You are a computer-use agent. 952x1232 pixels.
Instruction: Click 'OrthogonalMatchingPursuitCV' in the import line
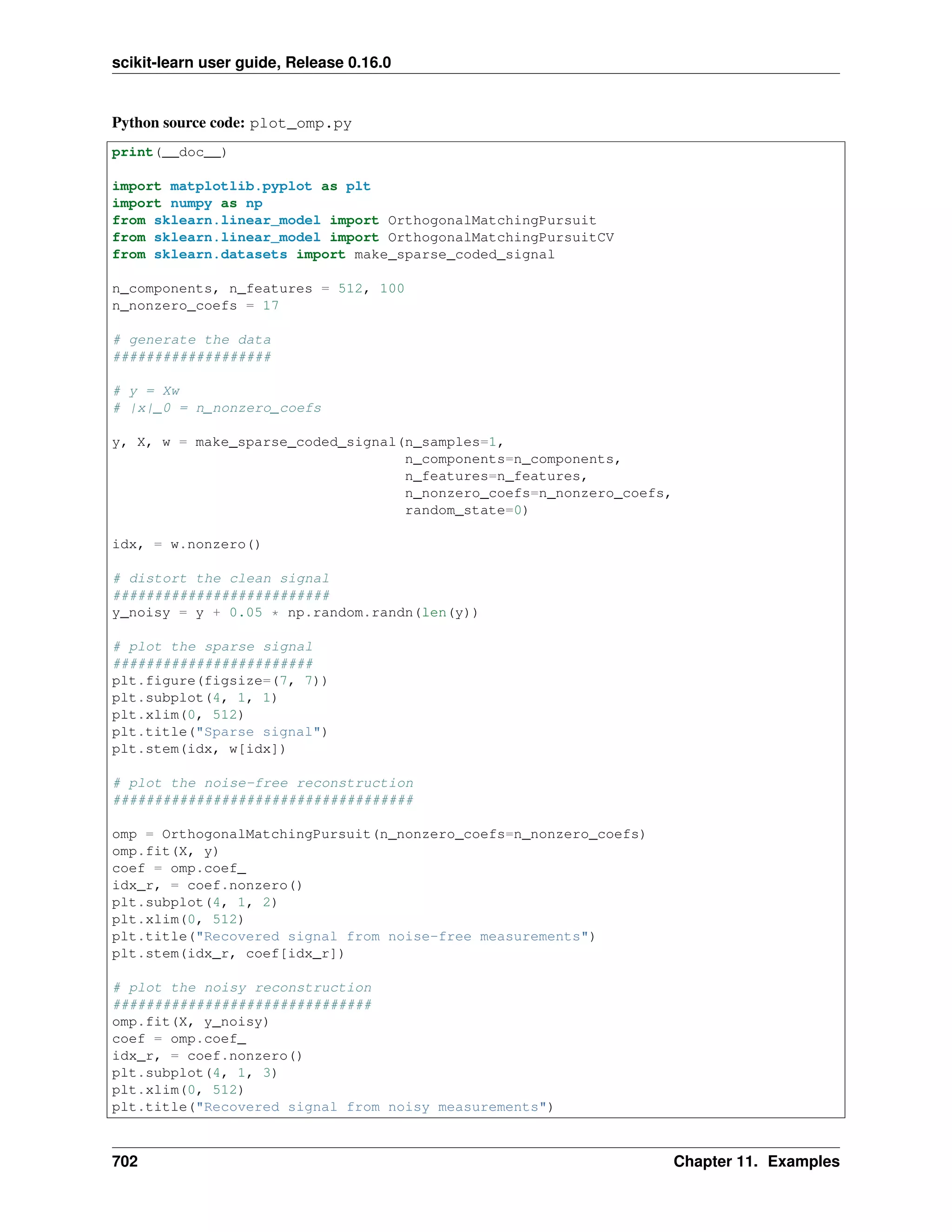point(501,238)
